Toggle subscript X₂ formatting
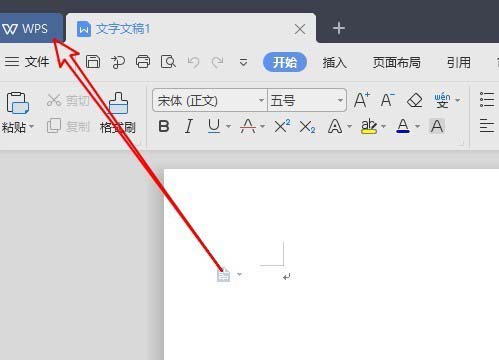 (307, 127)
